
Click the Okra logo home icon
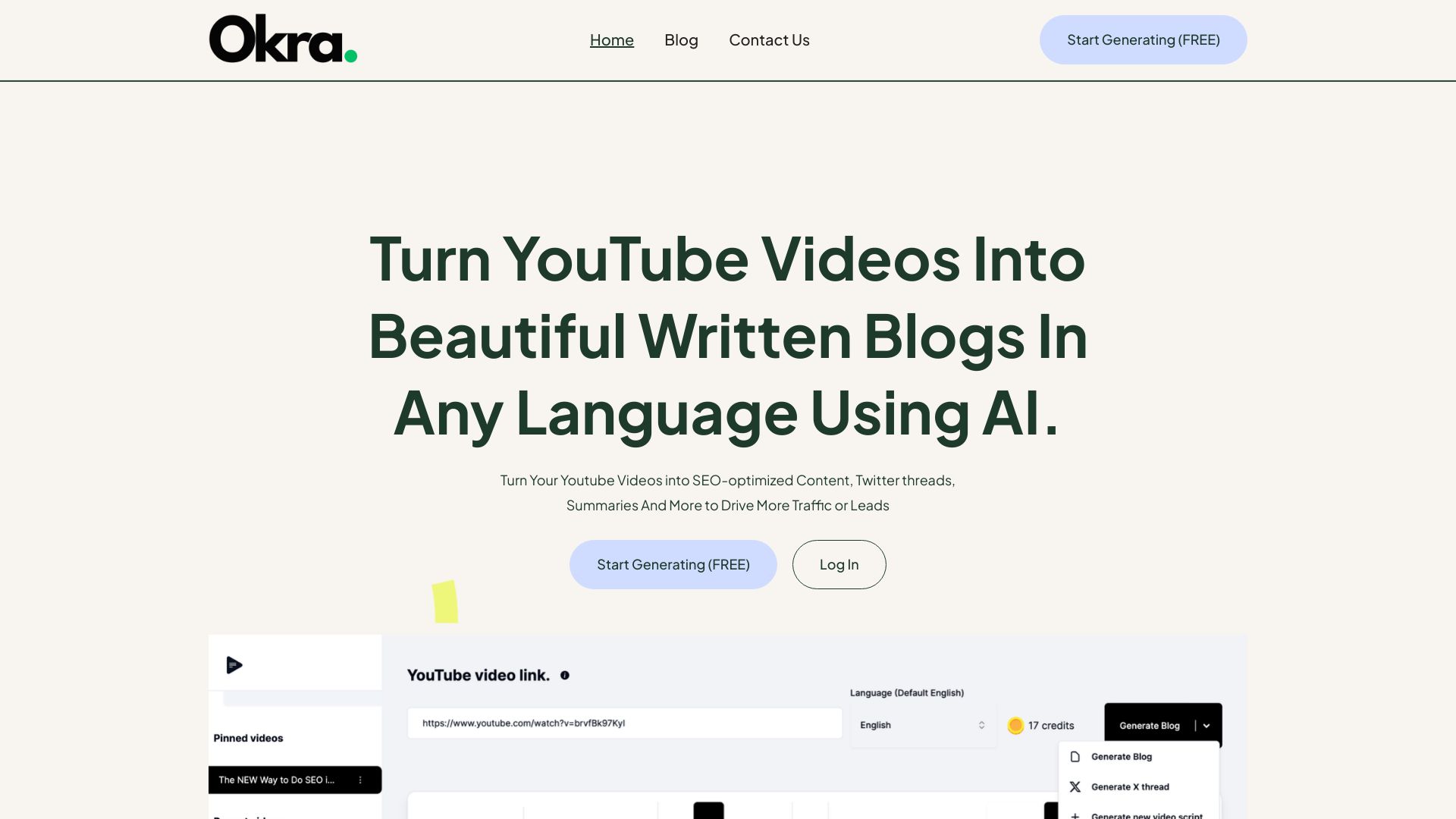pyautogui.click(x=283, y=39)
